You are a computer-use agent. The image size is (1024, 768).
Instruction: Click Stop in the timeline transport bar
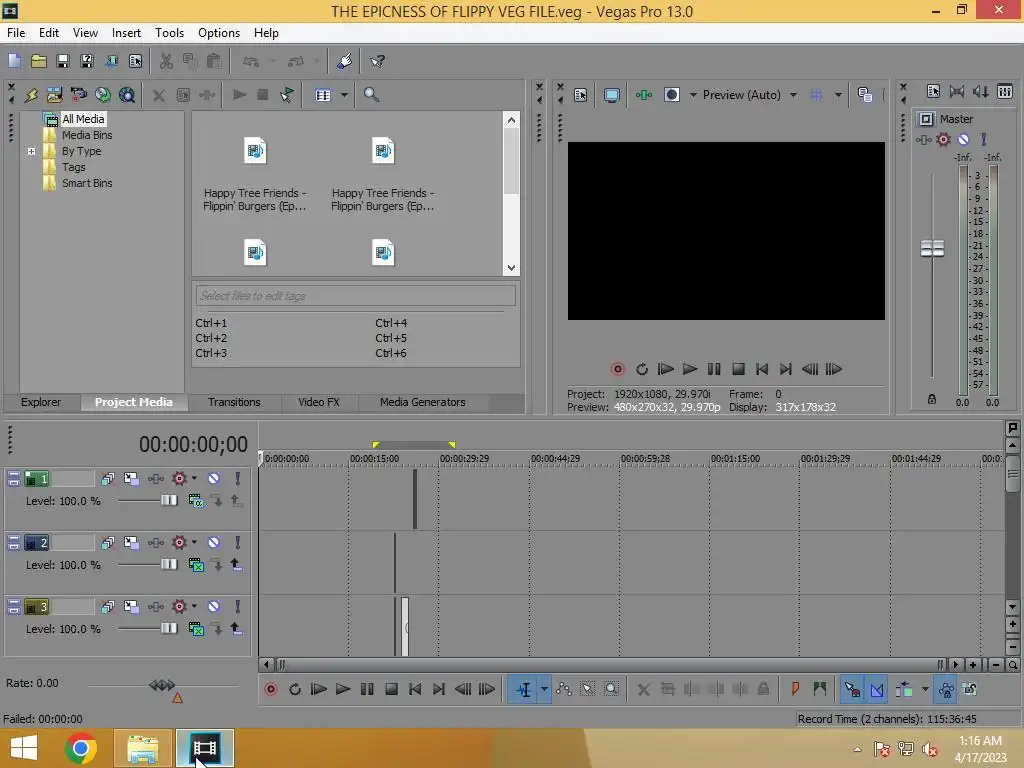click(x=391, y=689)
